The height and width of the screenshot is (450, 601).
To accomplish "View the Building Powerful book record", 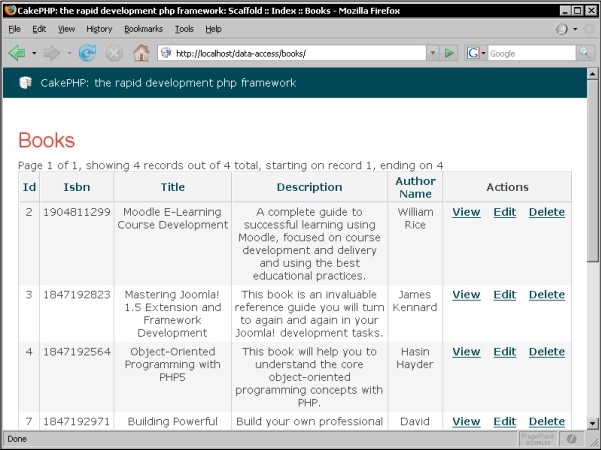I will pos(466,422).
